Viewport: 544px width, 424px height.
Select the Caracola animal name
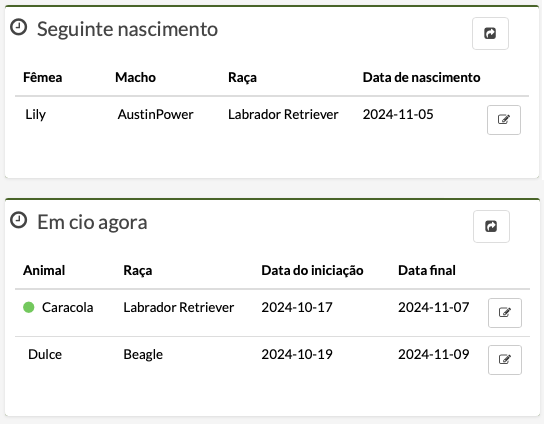pos(68,307)
